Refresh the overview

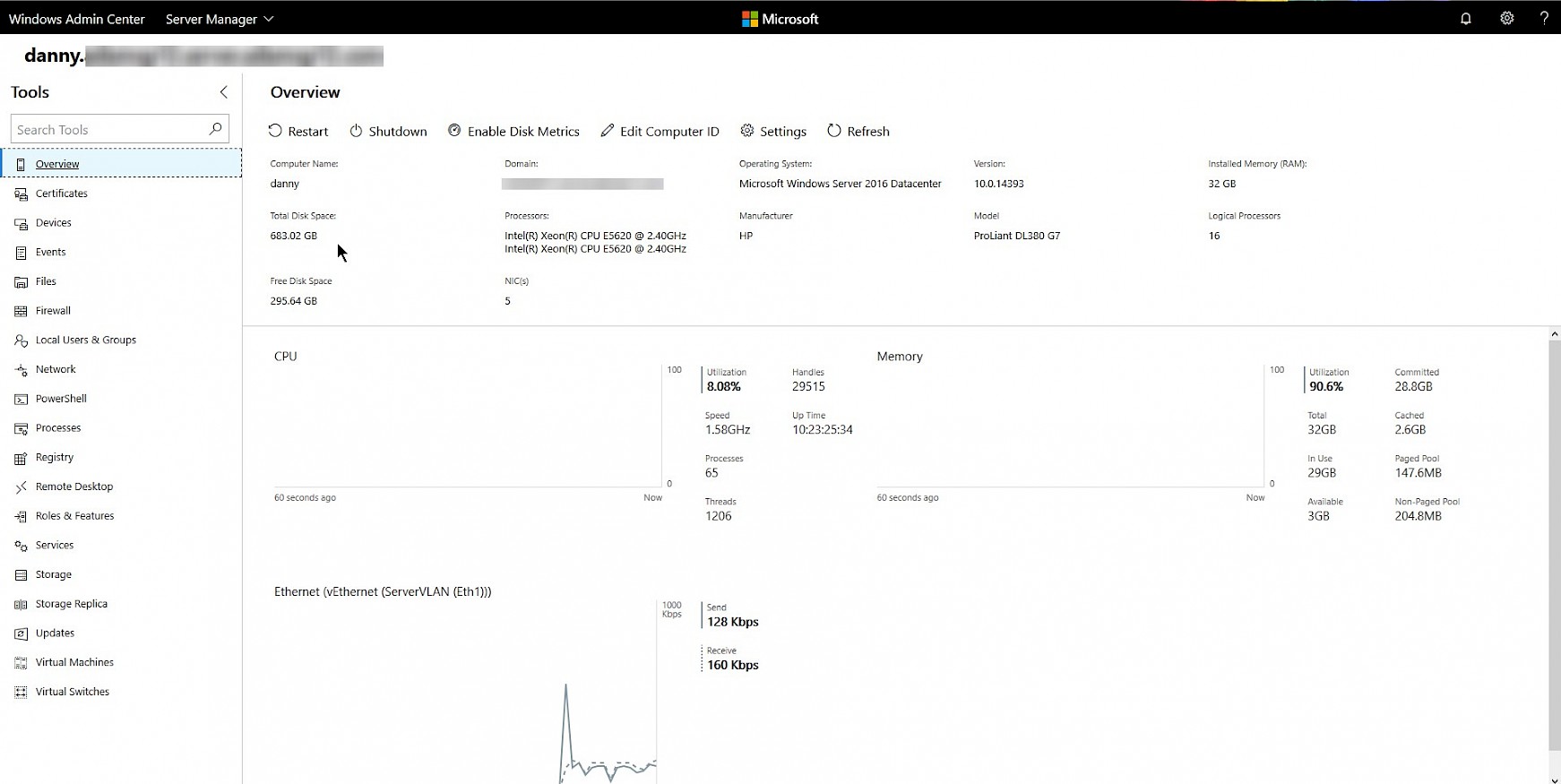coord(858,131)
